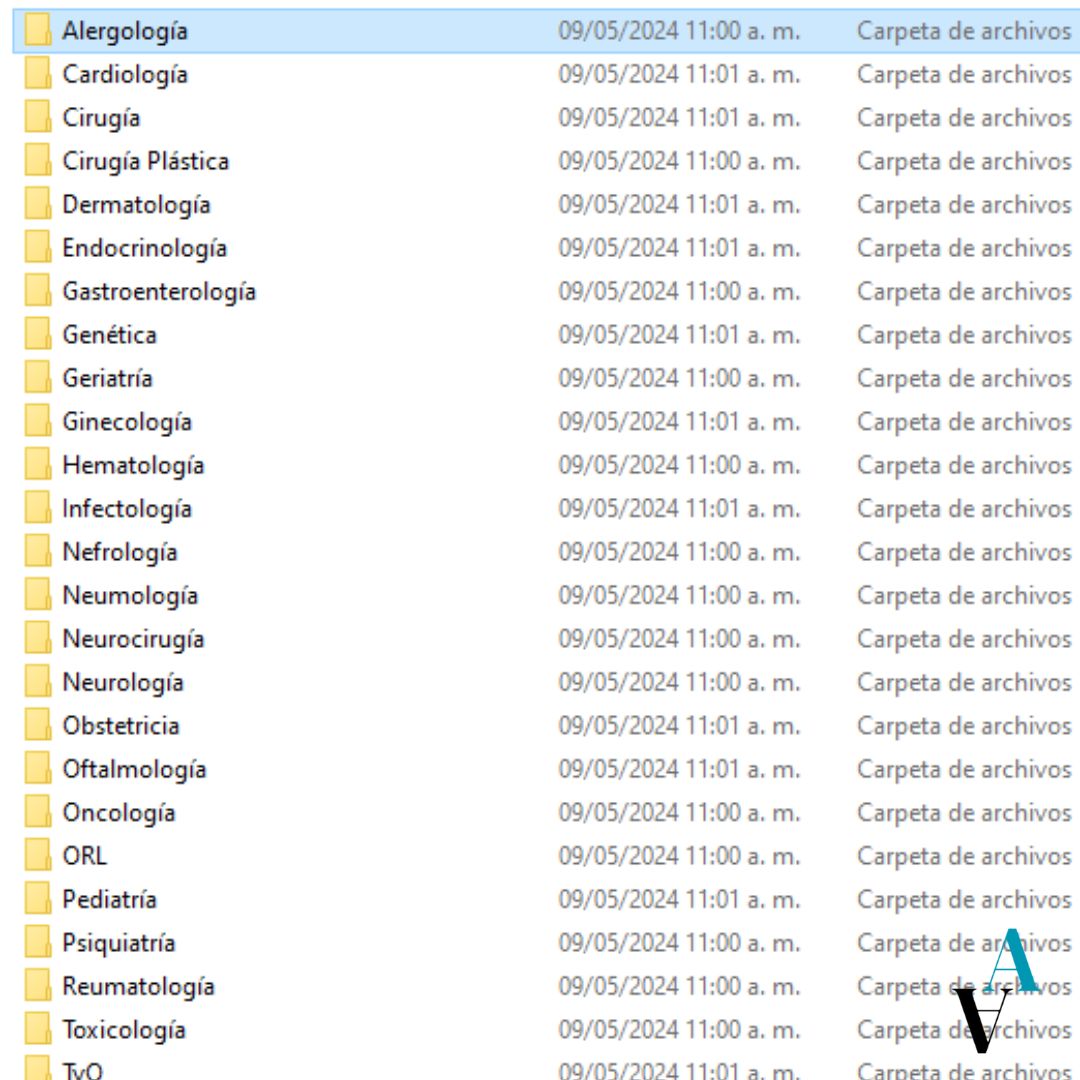Select the Hematología folder icon
This screenshot has height=1080, width=1080.
[38, 465]
